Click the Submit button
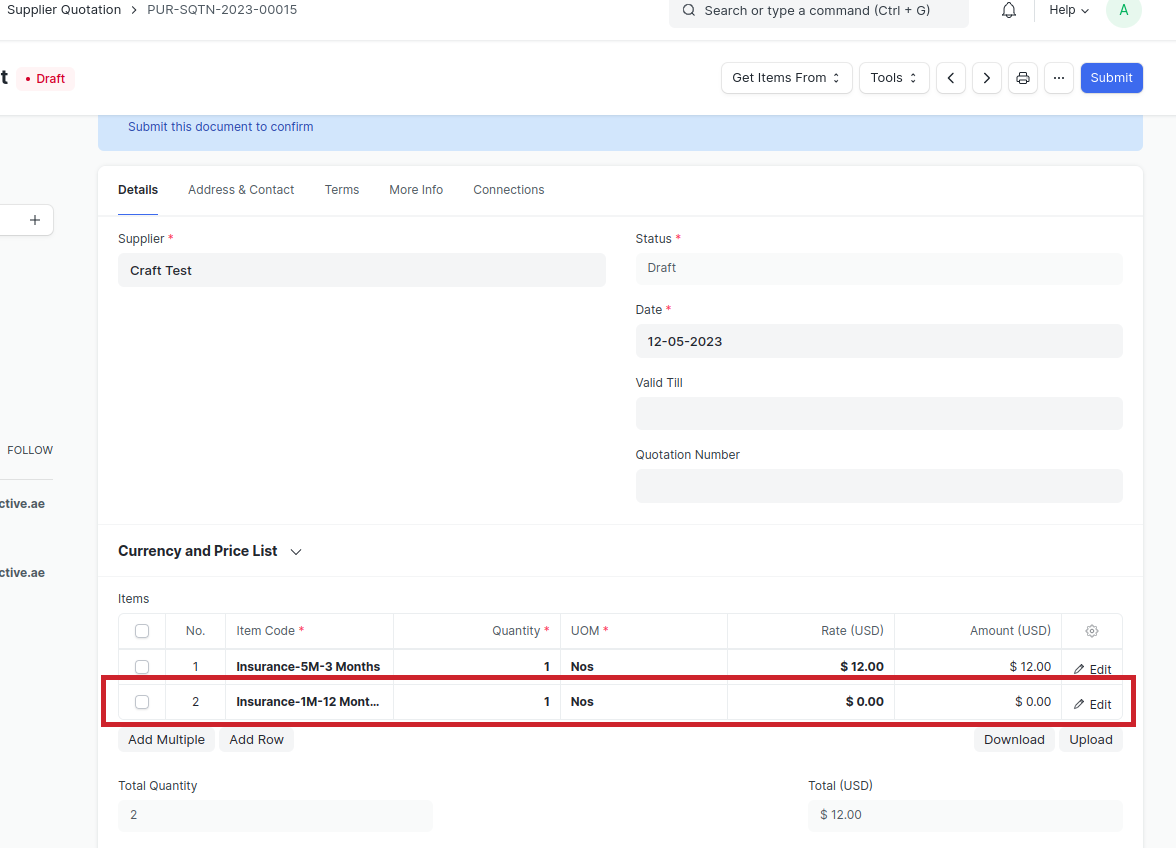The width and height of the screenshot is (1176, 848). (1111, 77)
